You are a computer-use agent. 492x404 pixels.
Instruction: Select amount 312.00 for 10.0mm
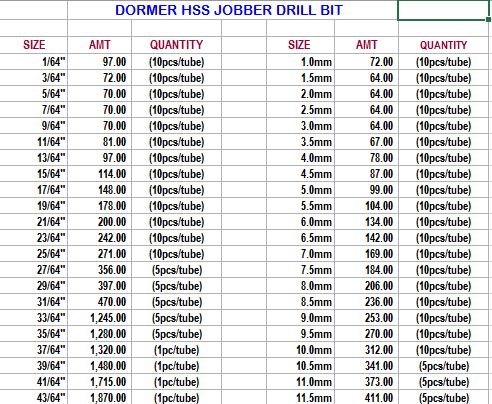(x=366, y=350)
